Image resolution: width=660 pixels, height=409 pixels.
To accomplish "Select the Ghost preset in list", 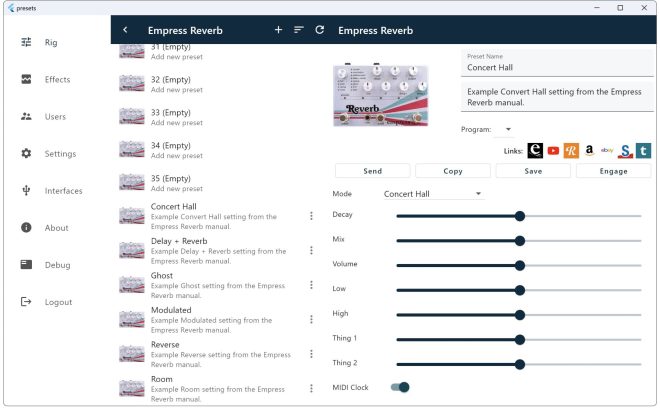I will tap(217, 285).
